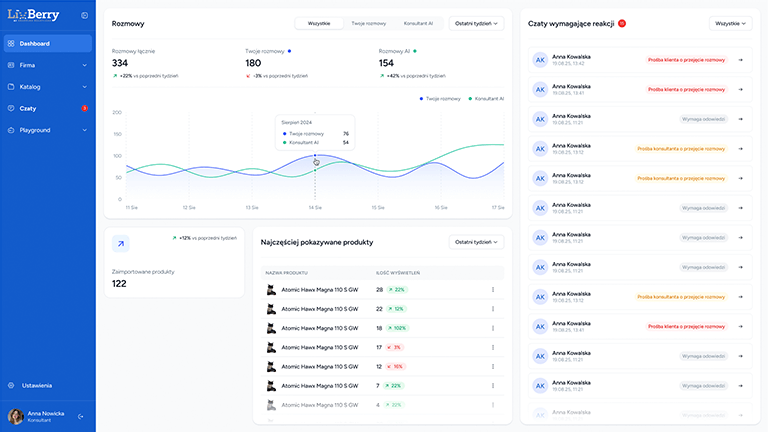This screenshot has height=432, width=768.
Task: Open the Ostatni tydzień dropdown in Rozmowy panel
Action: [476, 22]
